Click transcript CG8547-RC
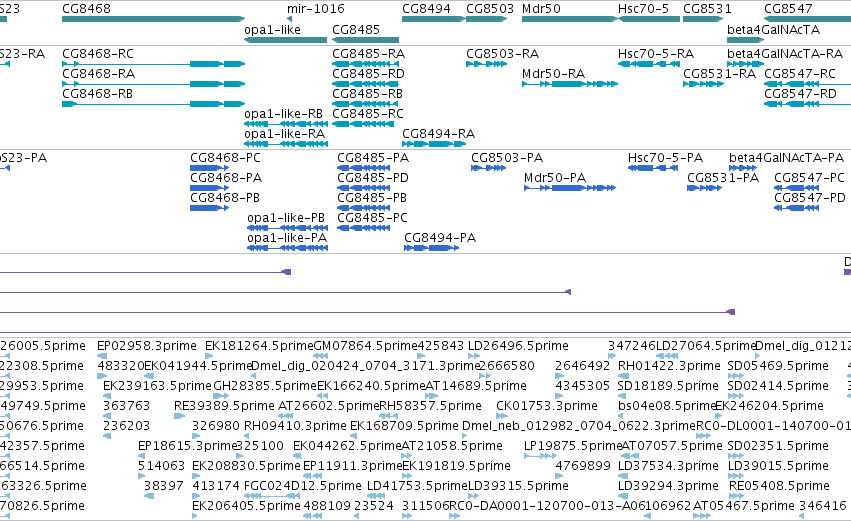851x521 pixels. [800, 74]
